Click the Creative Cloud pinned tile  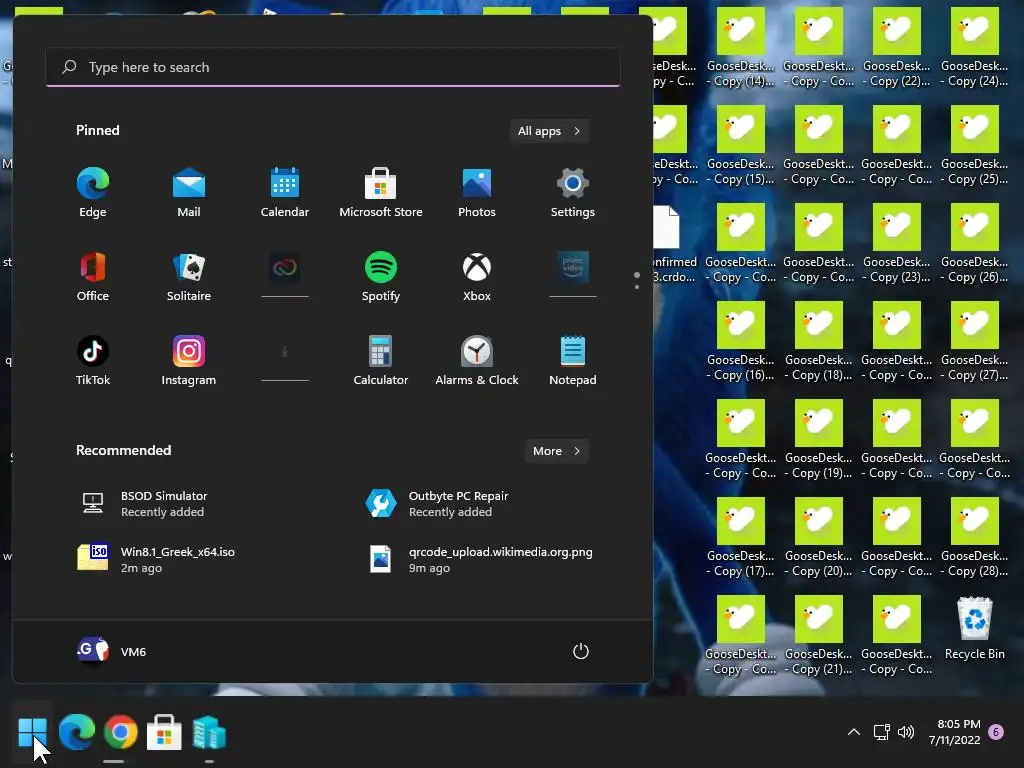(285, 274)
